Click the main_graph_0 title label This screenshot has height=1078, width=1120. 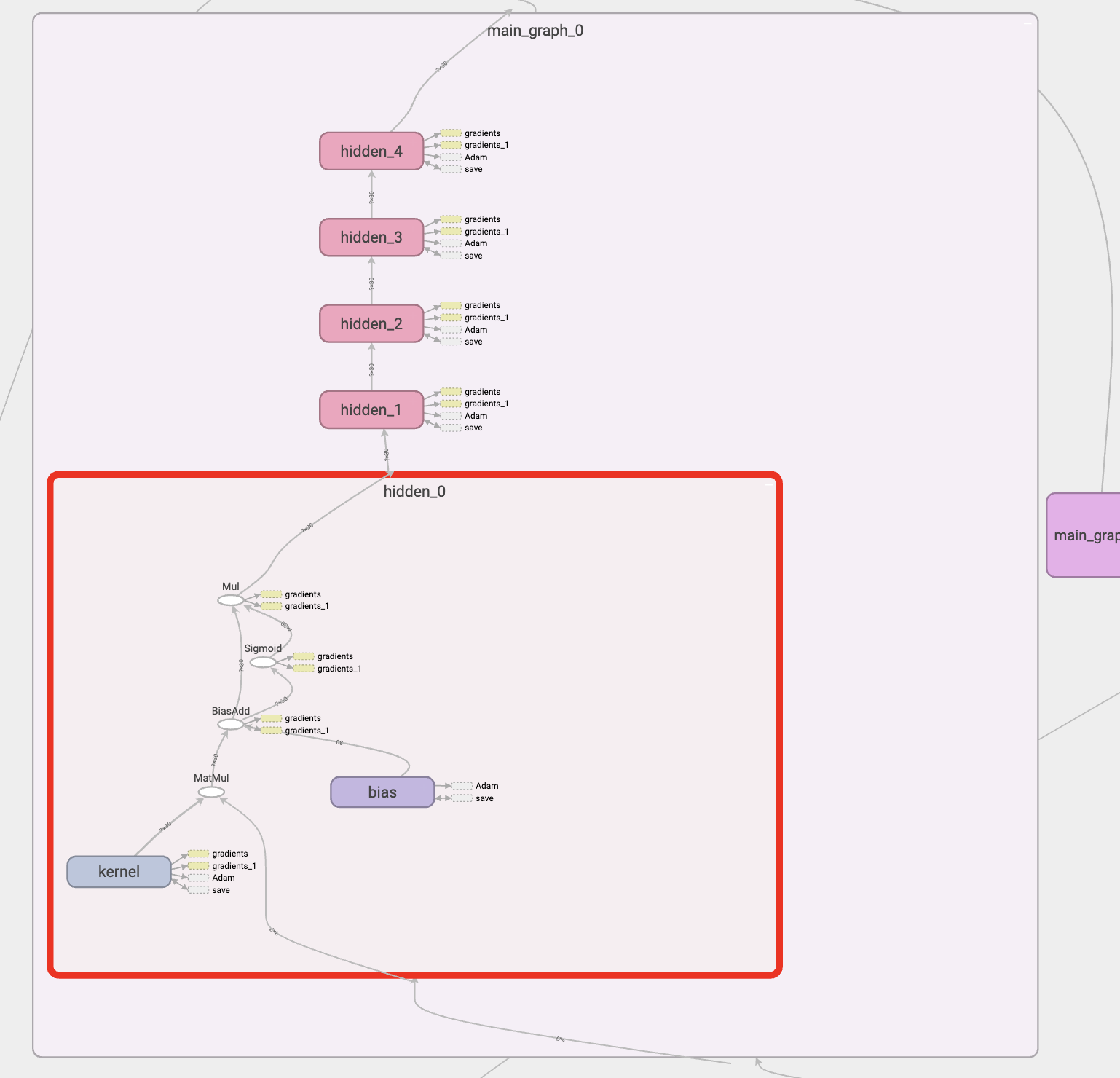pos(537,31)
